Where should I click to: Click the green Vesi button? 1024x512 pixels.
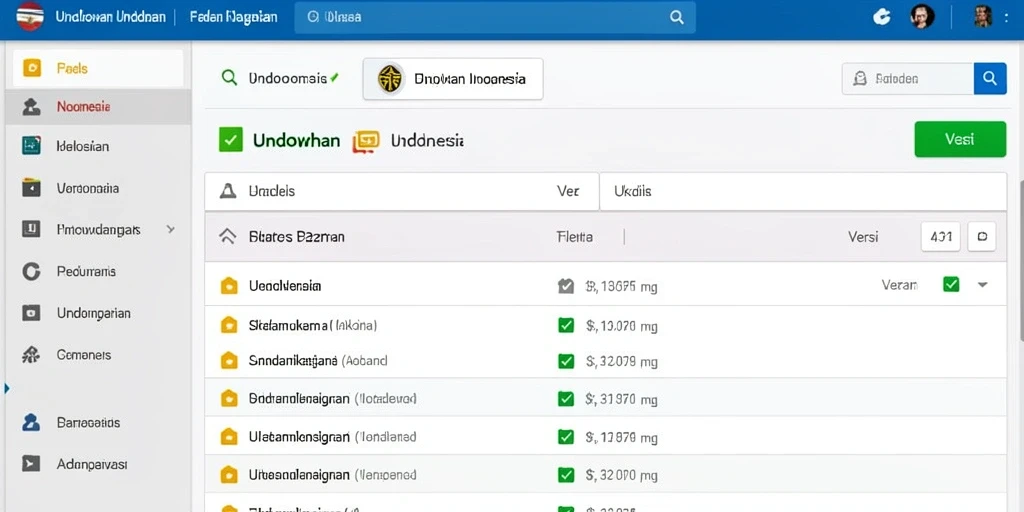click(x=960, y=139)
